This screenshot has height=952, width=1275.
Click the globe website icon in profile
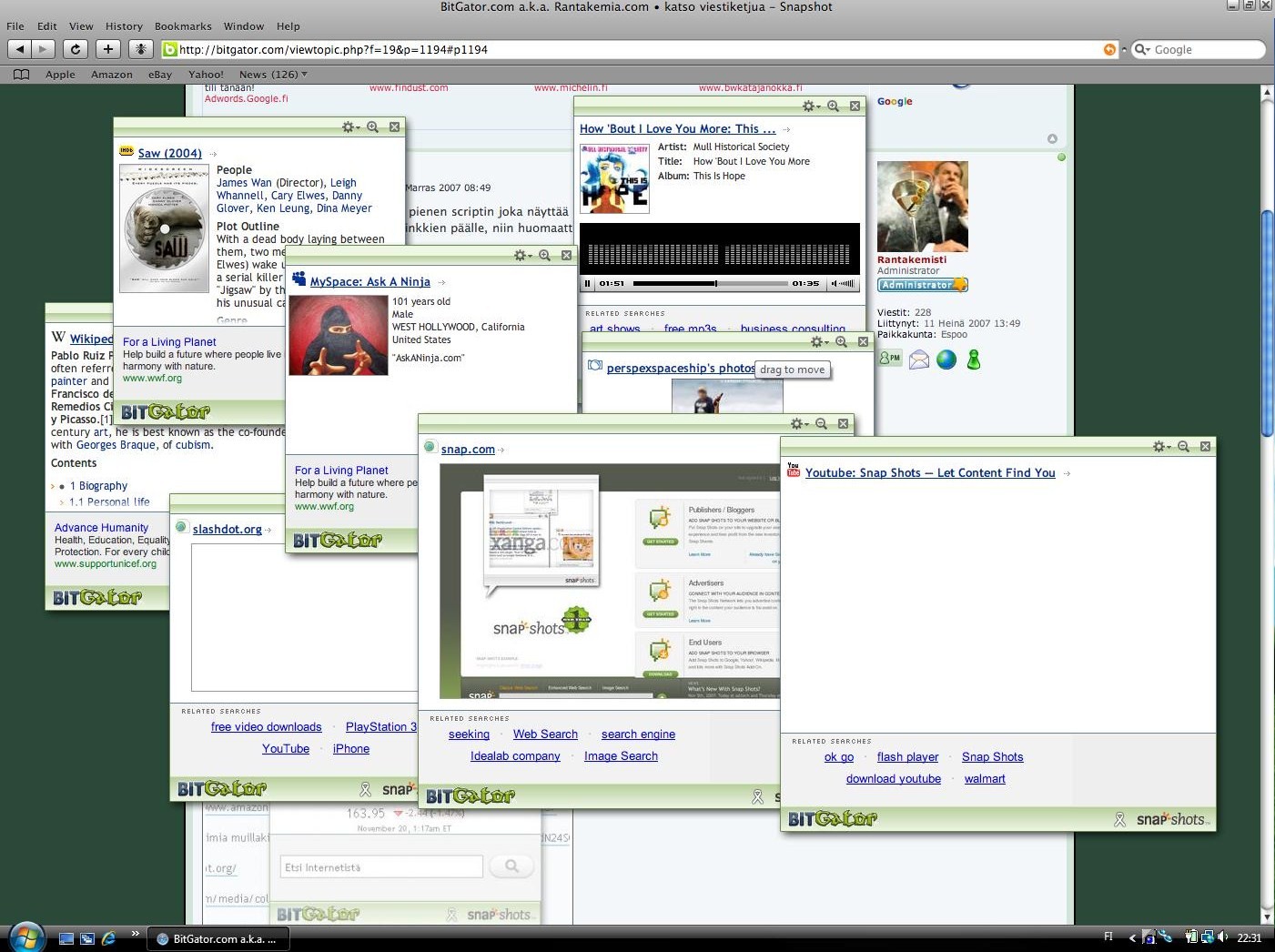(946, 360)
